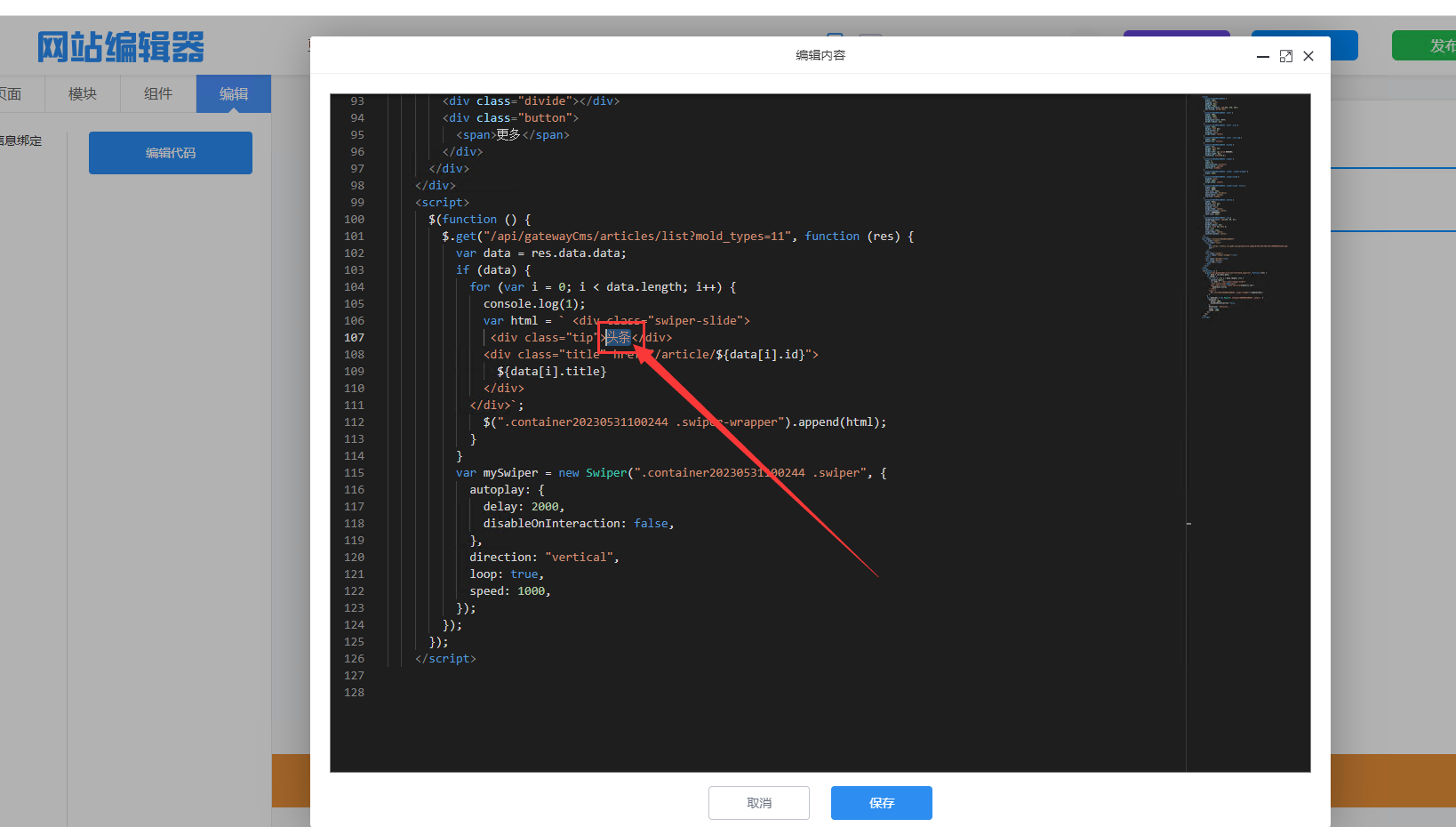This screenshot has height=827, width=1456.
Task: Switch to the 组件 tab
Action: [x=158, y=93]
